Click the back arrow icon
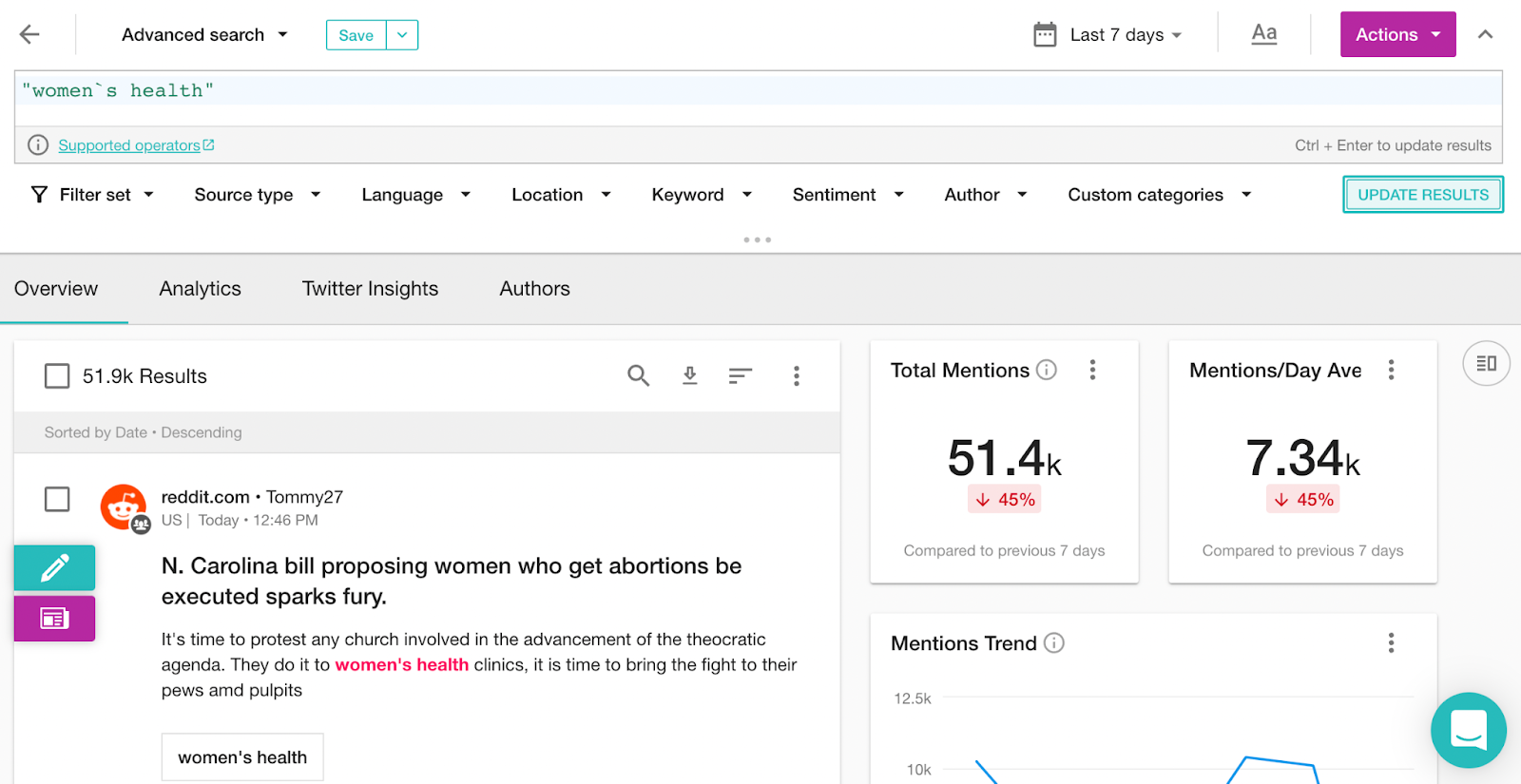This screenshot has width=1521, height=784. pos(29,35)
